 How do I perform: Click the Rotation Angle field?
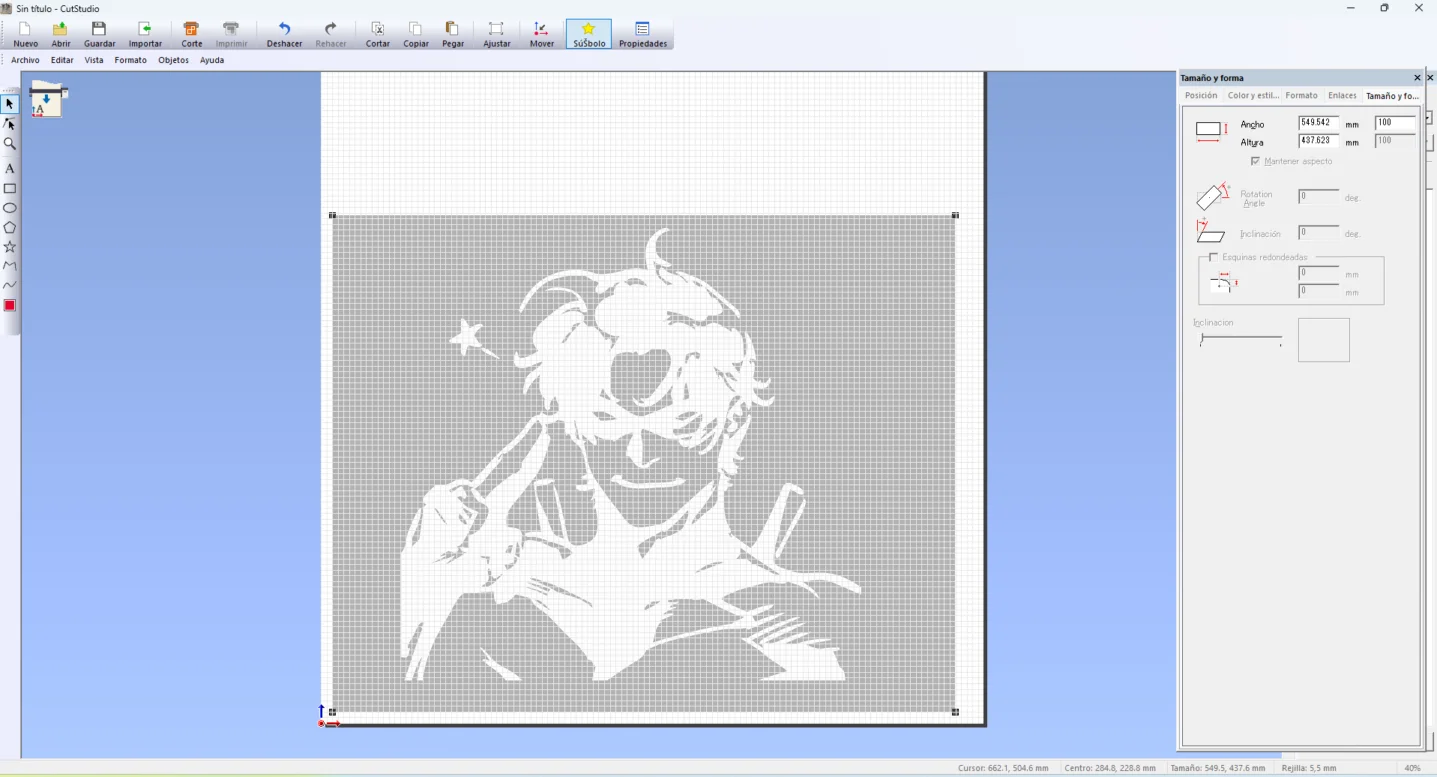[1318, 197]
